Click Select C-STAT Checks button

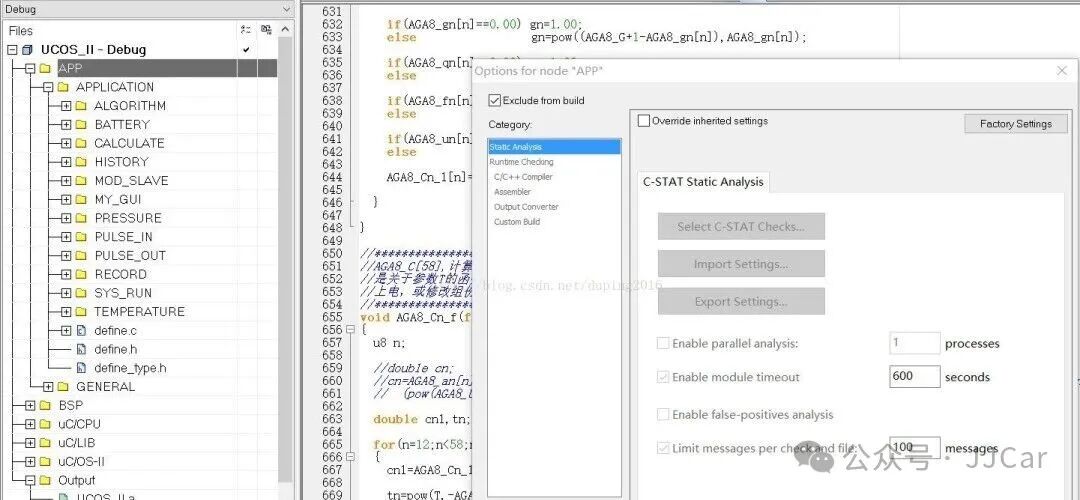[x=741, y=227]
